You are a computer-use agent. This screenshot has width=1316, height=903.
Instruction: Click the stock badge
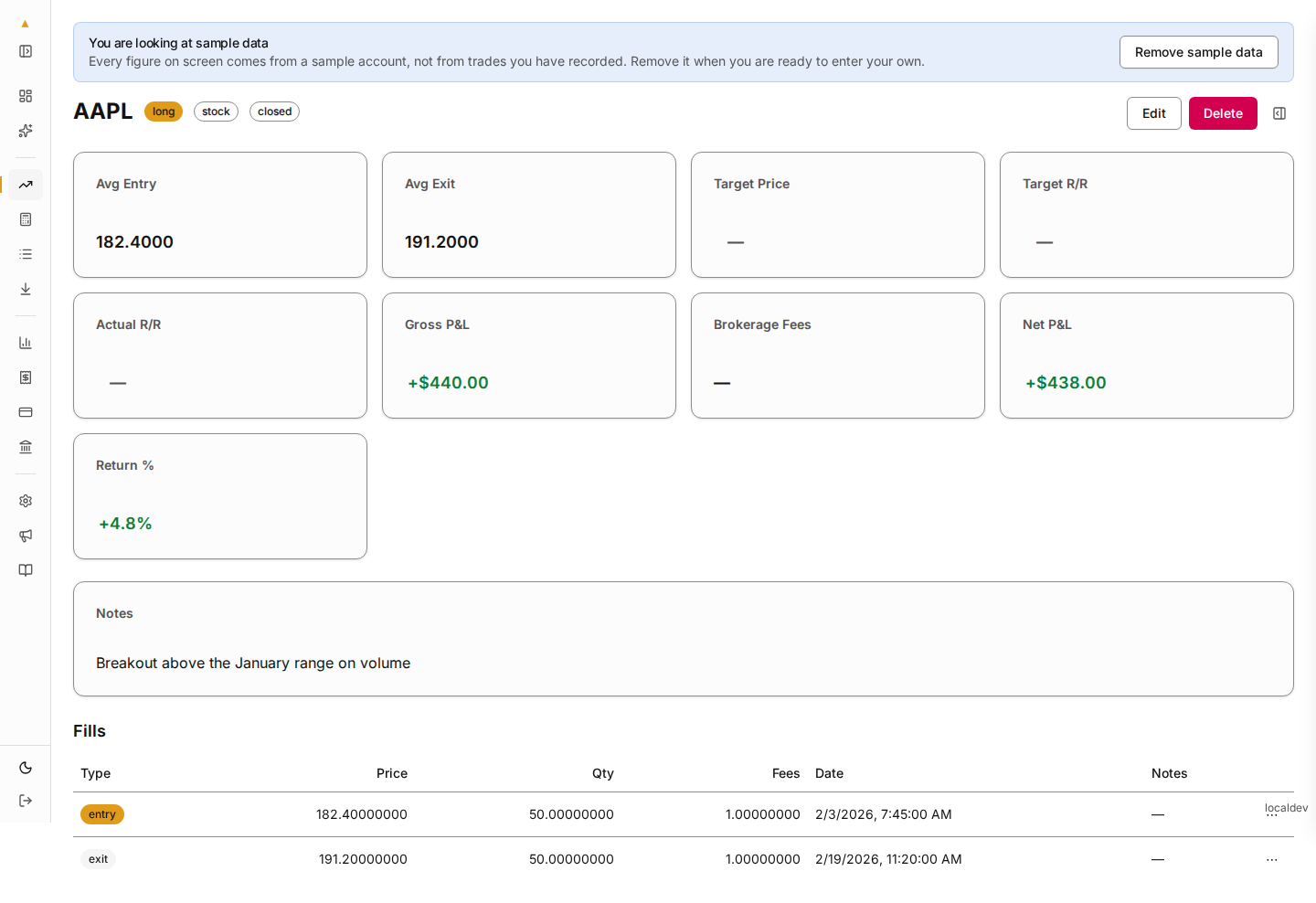coord(216,112)
